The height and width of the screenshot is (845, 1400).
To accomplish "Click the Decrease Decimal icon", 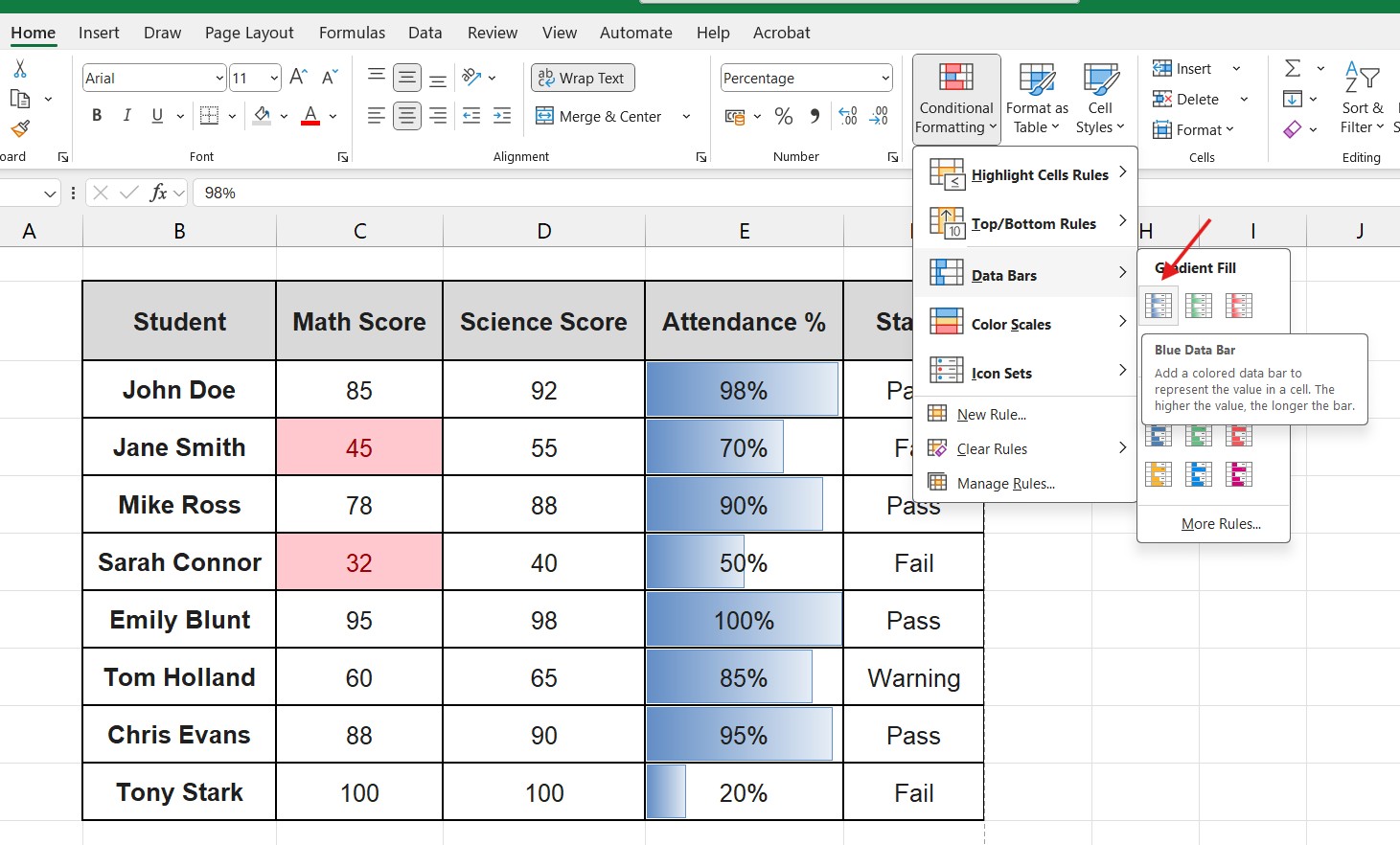I will click(879, 117).
